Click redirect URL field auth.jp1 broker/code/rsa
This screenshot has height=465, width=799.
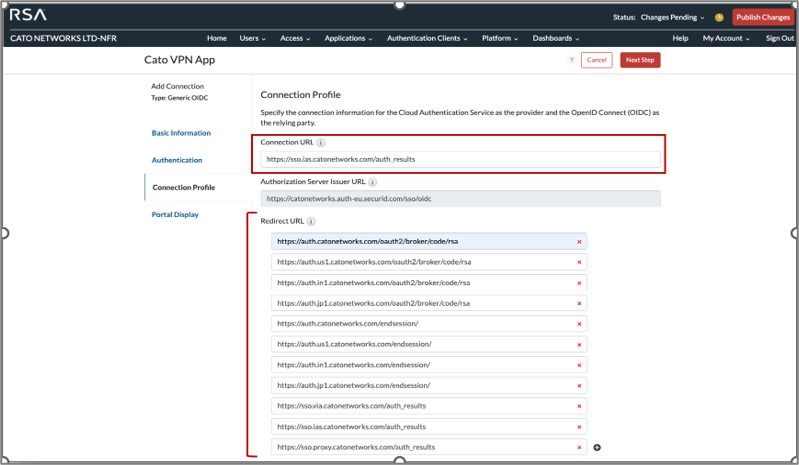pyautogui.click(x=429, y=303)
